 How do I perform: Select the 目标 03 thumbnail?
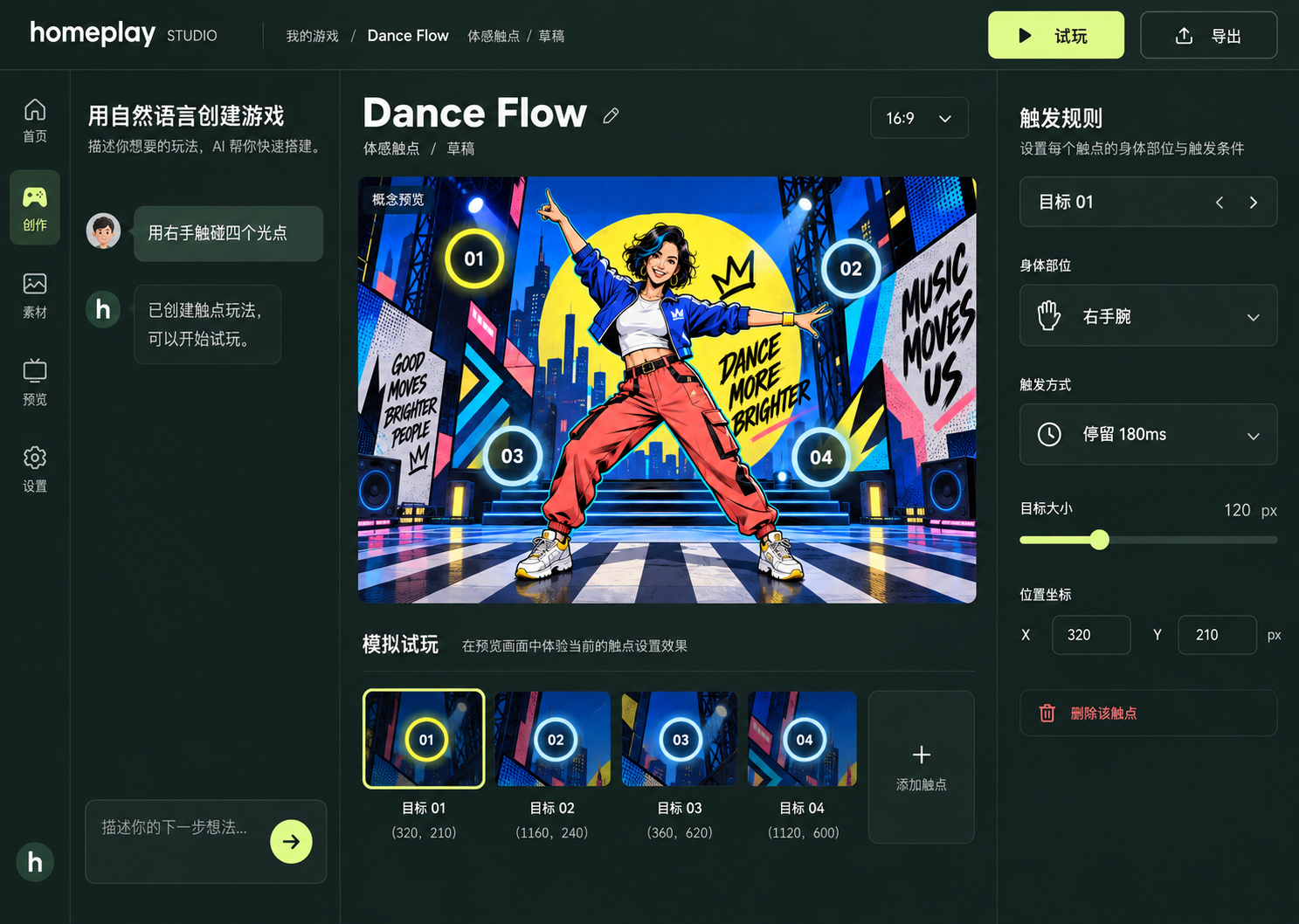point(680,740)
